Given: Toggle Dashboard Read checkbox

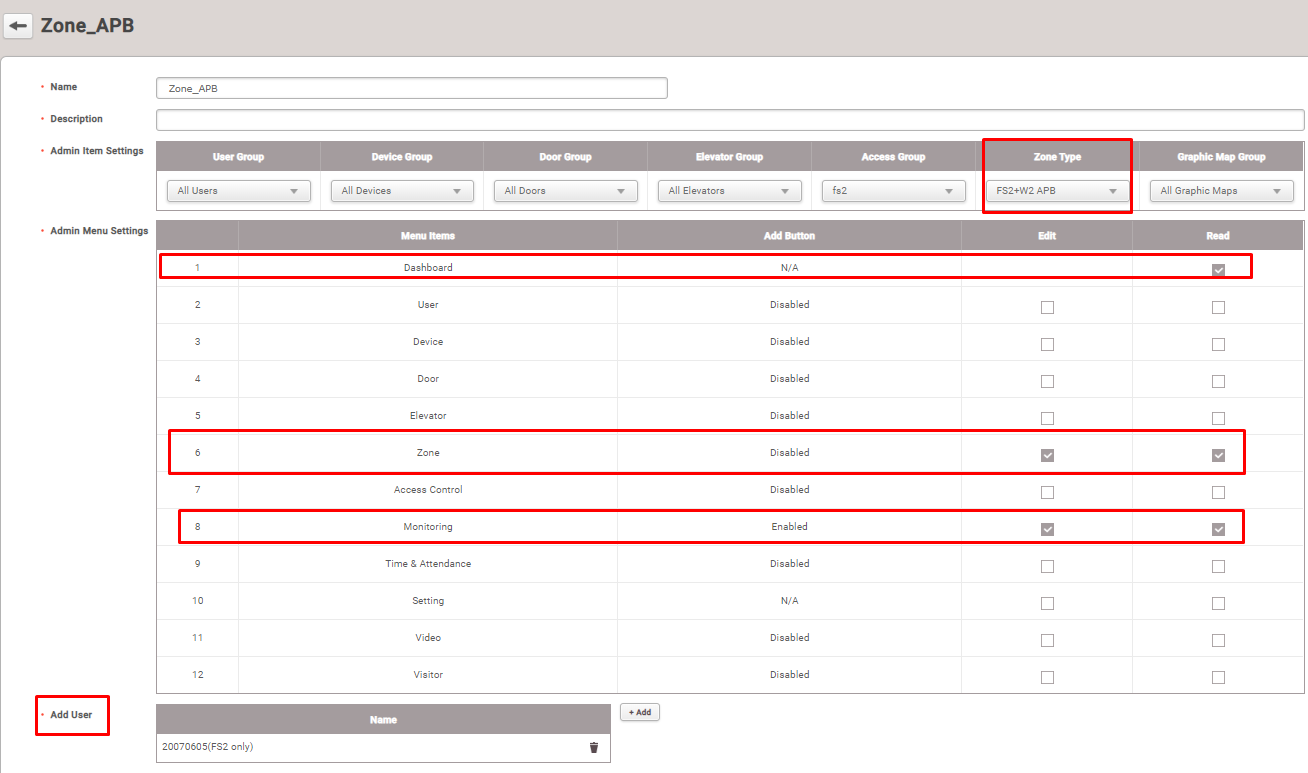Looking at the screenshot, I should (1218, 271).
